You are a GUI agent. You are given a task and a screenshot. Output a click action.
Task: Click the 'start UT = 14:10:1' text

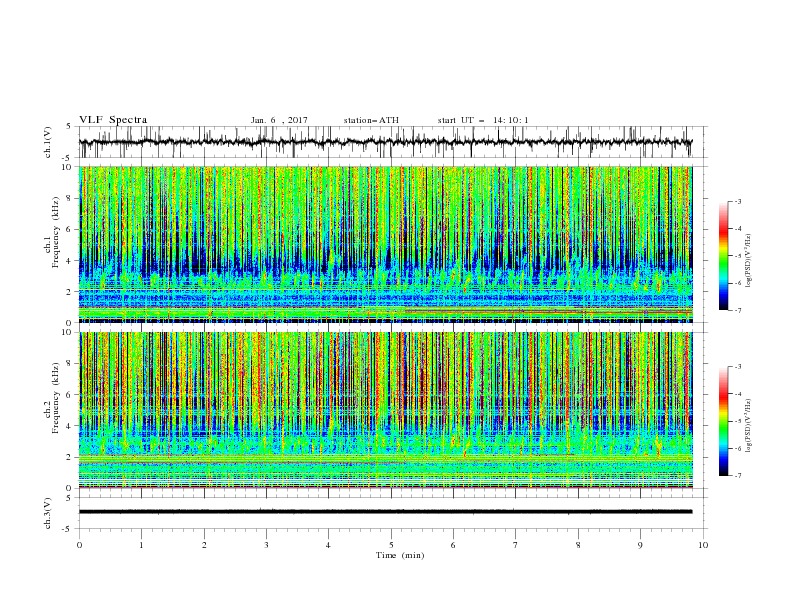tap(483, 120)
